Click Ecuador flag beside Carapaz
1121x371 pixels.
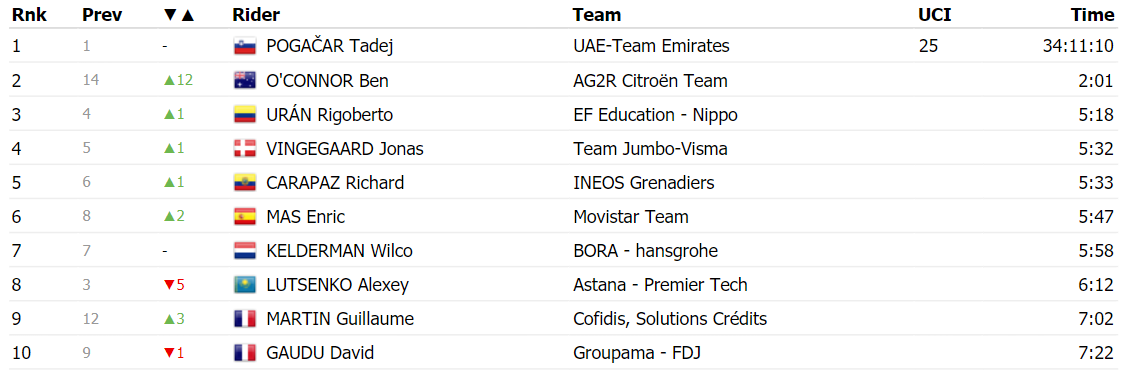245,183
